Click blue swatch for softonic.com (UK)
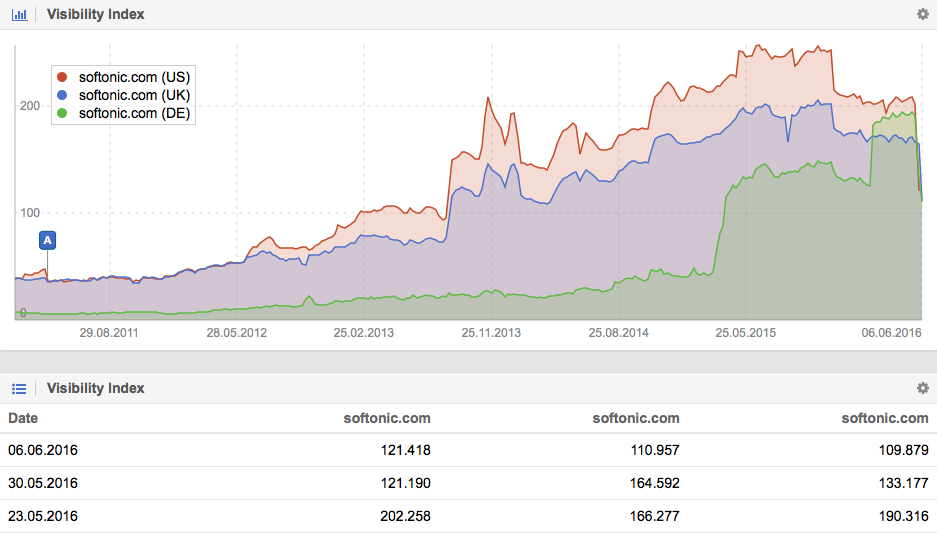Viewport: 937px width, 533px height. [62, 95]
